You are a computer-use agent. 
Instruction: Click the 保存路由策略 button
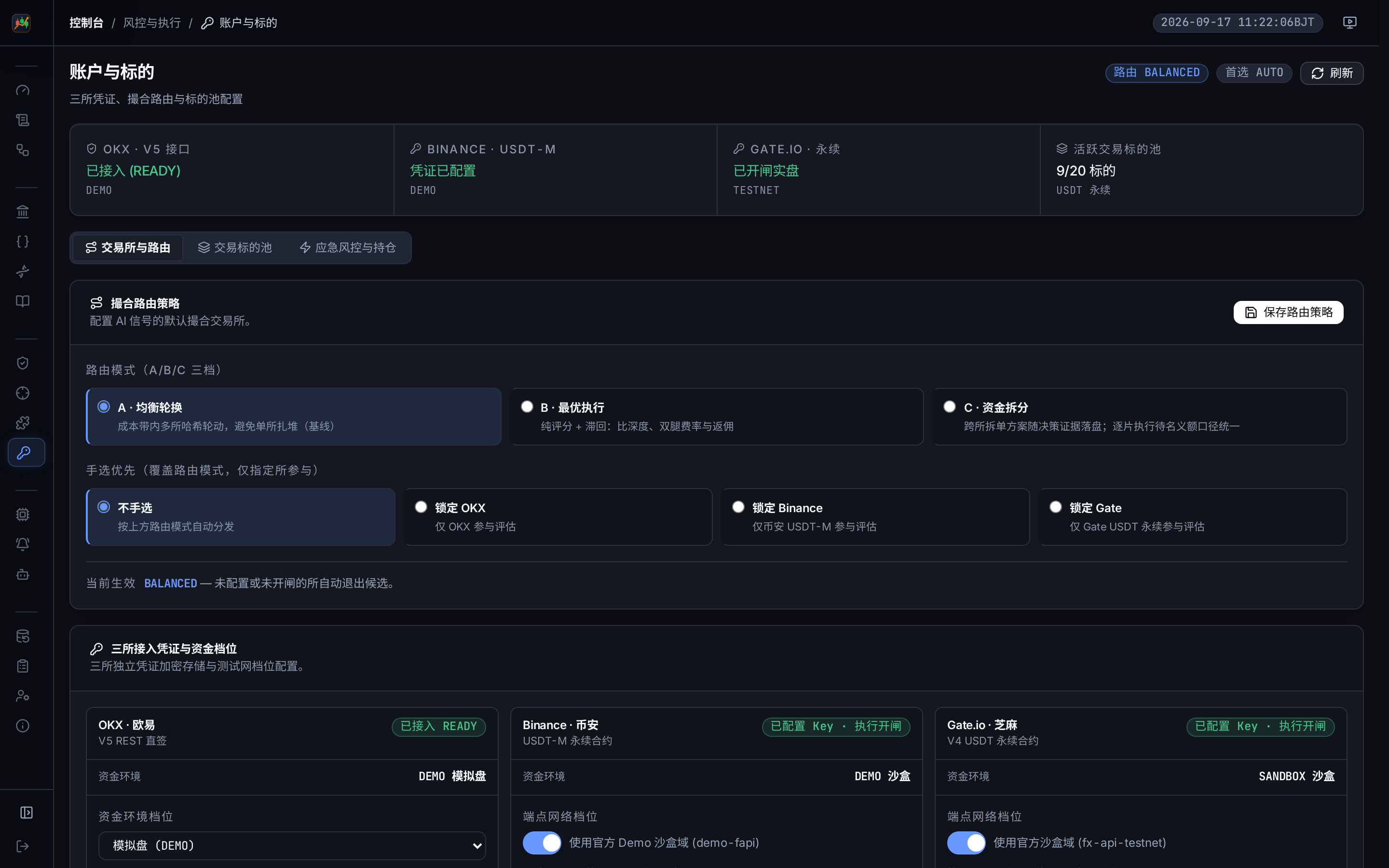point(1288,312)
